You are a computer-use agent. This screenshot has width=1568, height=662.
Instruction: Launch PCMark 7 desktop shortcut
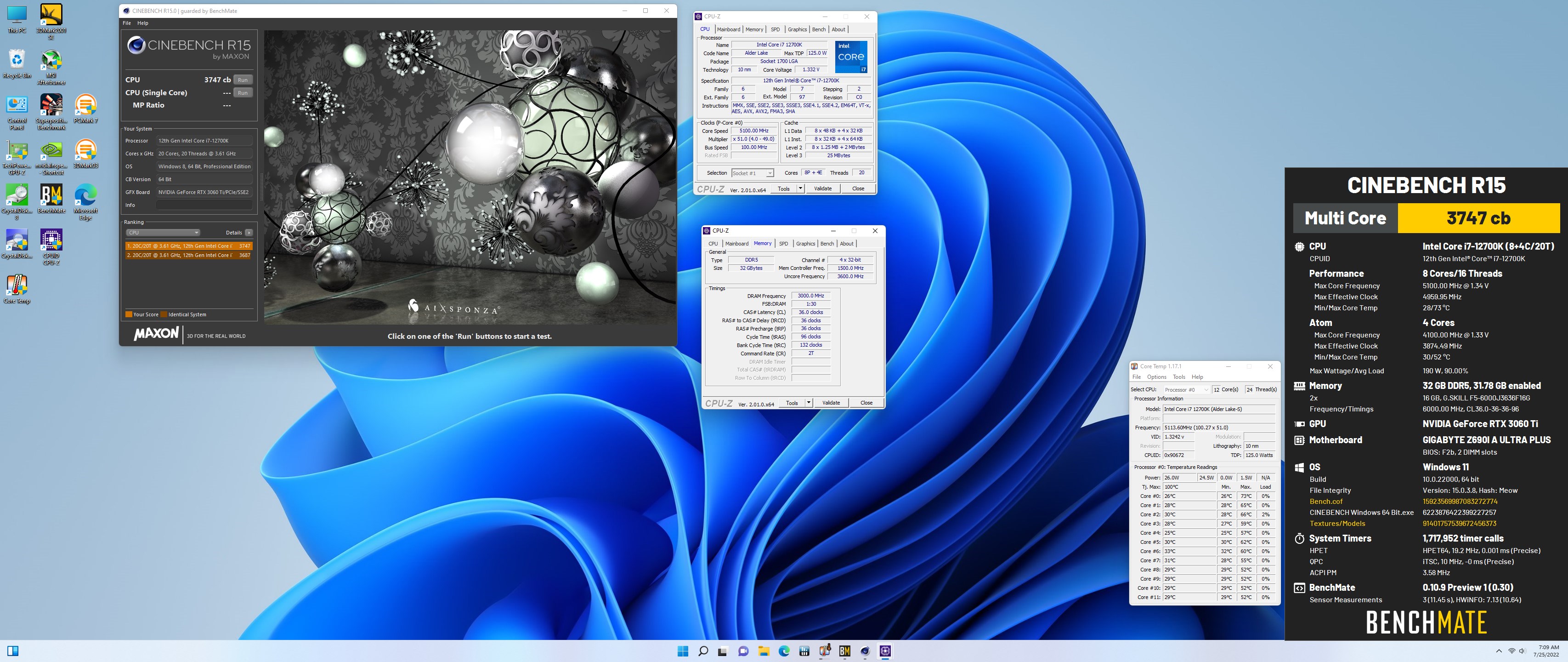(86, 109)
